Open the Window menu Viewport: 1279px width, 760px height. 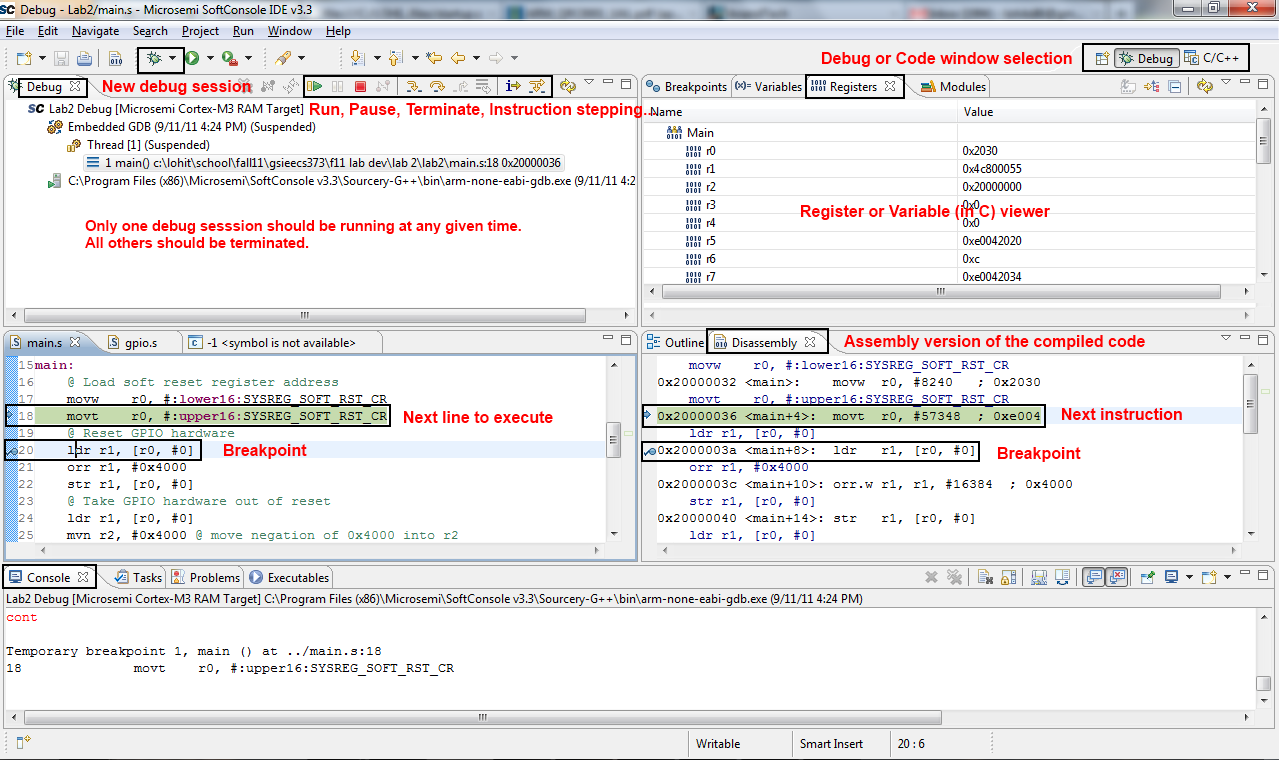[290, 31]
